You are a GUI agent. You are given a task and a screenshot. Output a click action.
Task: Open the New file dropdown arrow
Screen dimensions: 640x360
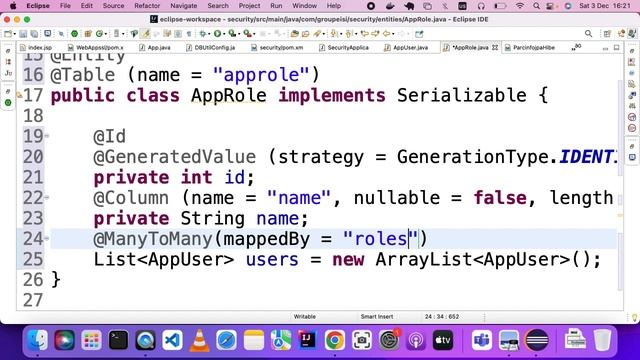(15, 34)
